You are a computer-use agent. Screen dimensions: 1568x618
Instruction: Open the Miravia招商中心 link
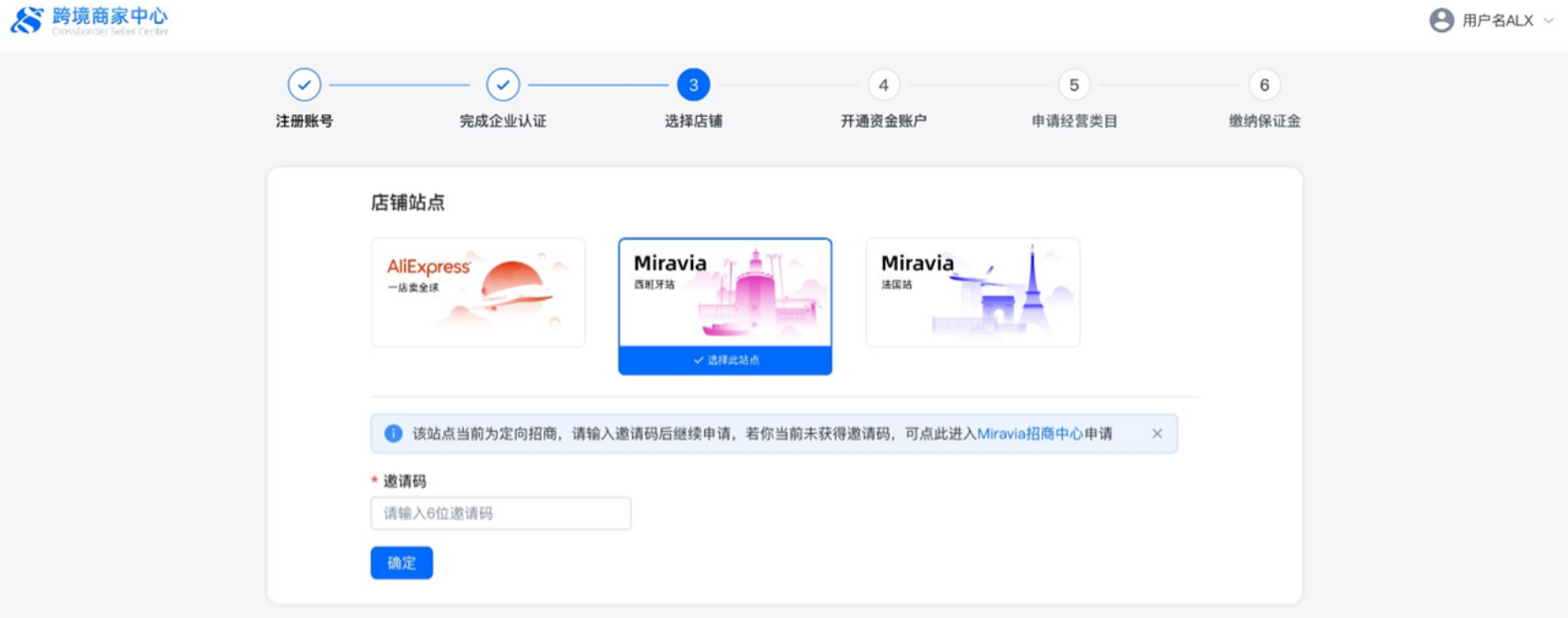coord(1029,434)
